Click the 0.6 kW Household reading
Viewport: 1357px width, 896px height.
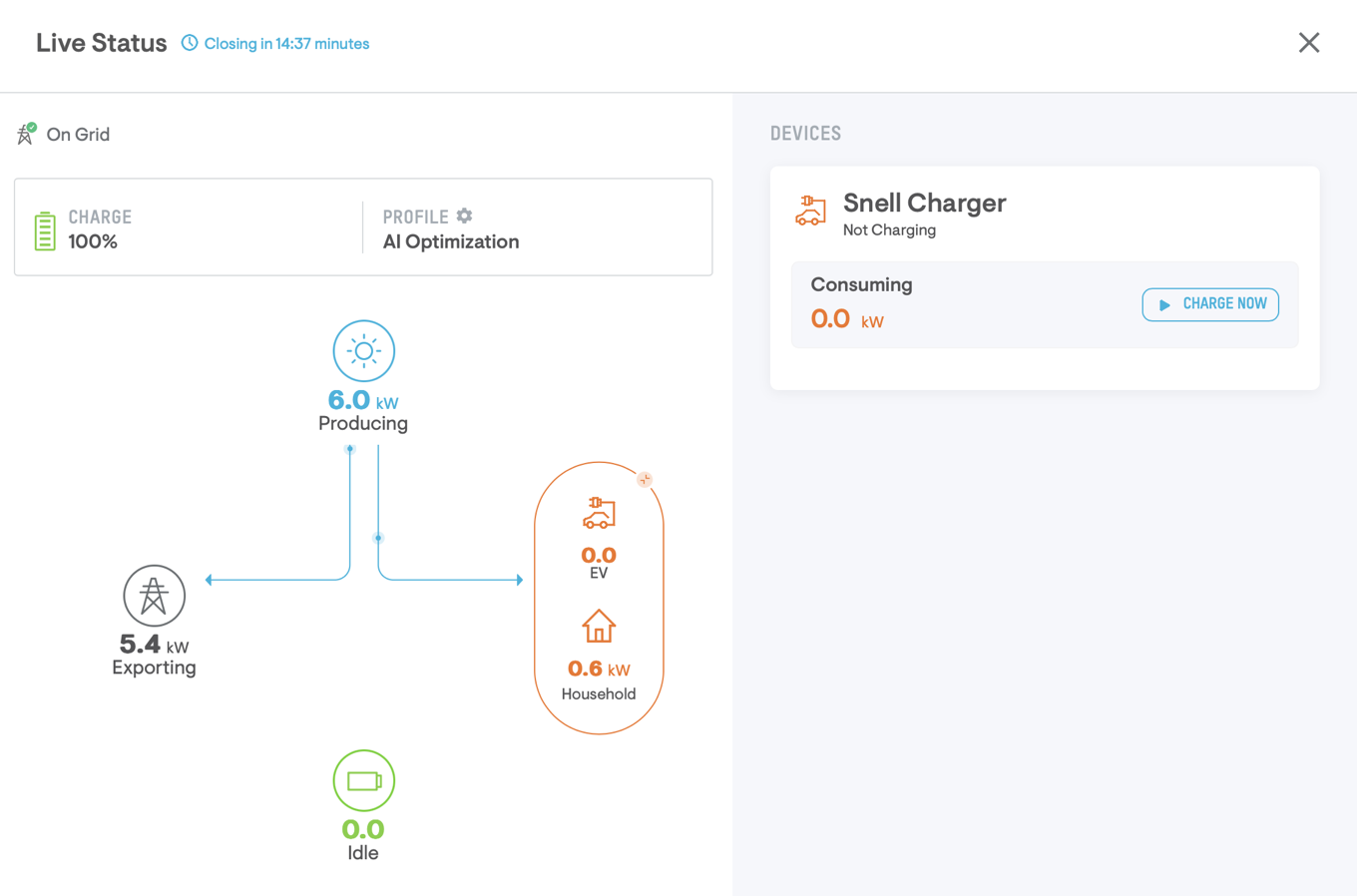(x=599, y=669)
